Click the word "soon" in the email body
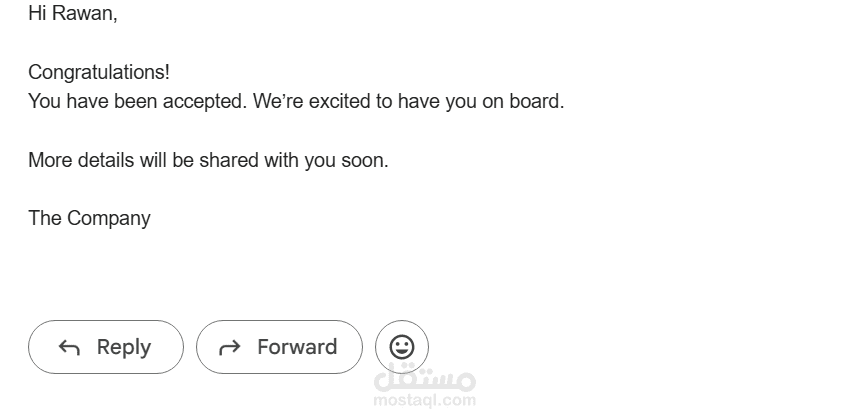The height and width of the screenshot is (417, 850). (x=362, y=161)
